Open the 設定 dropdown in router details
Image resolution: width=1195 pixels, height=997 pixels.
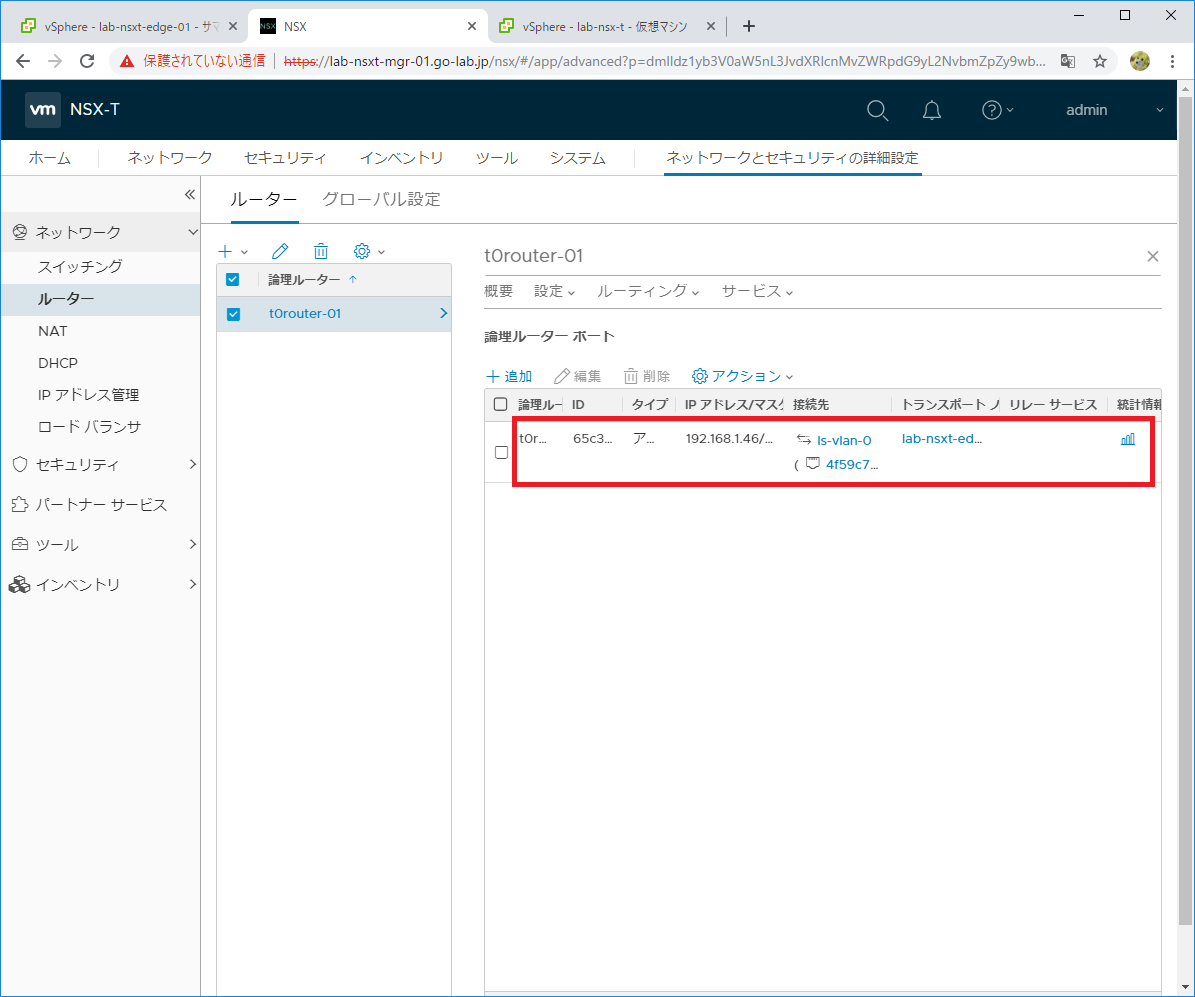554,291
